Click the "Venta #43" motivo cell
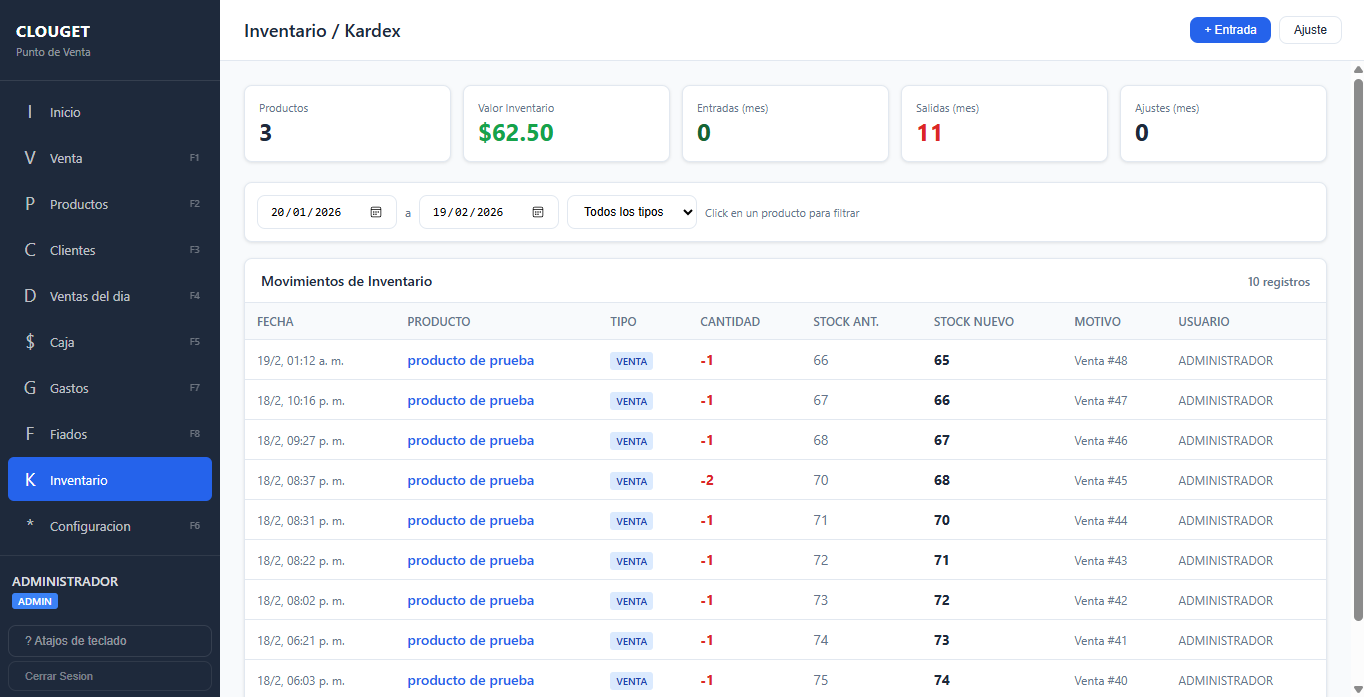1364x697 pixels. tap(1101, 560)
